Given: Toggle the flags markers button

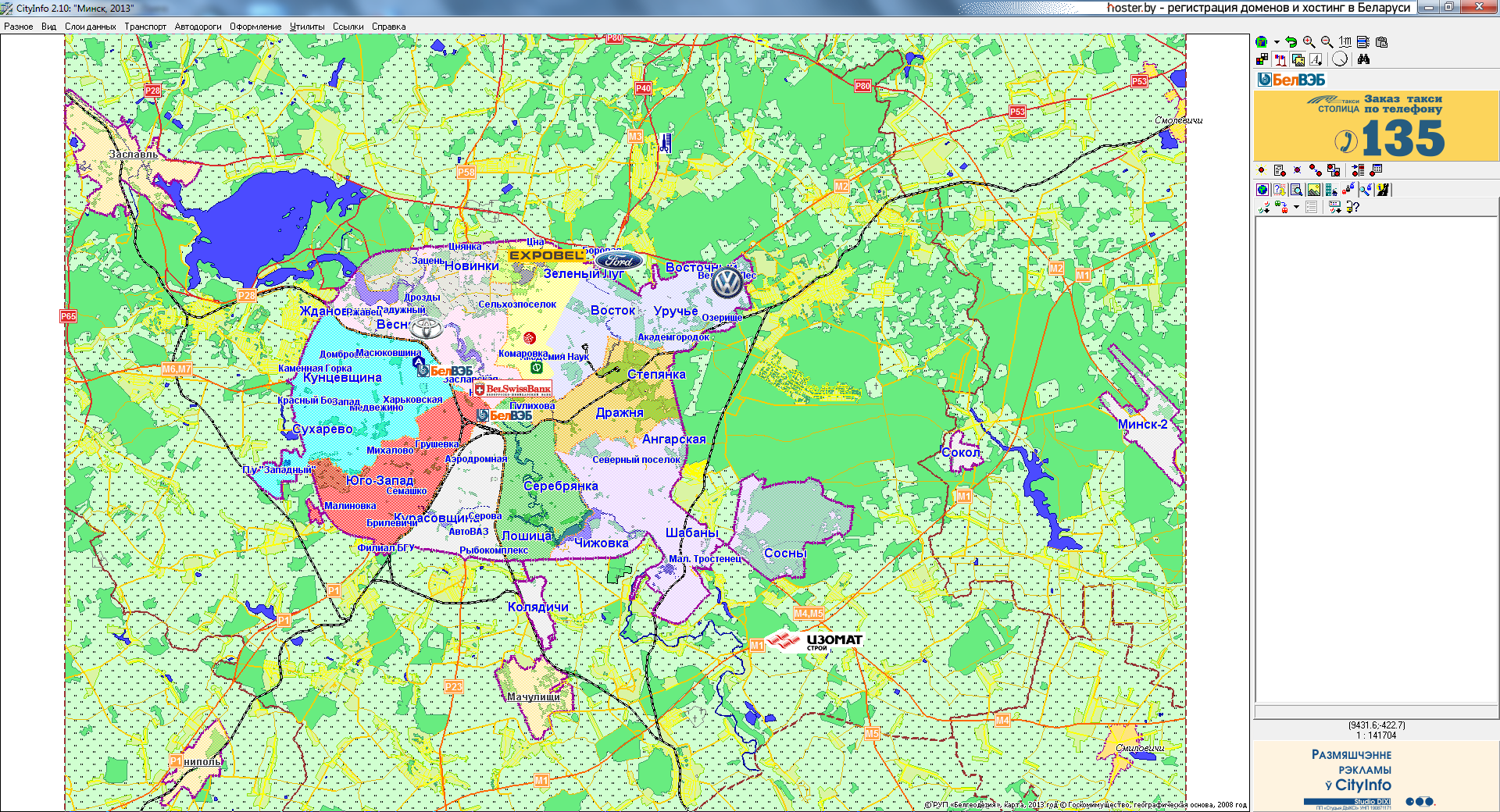Looking at the screenshot, I should (1280, 59).
